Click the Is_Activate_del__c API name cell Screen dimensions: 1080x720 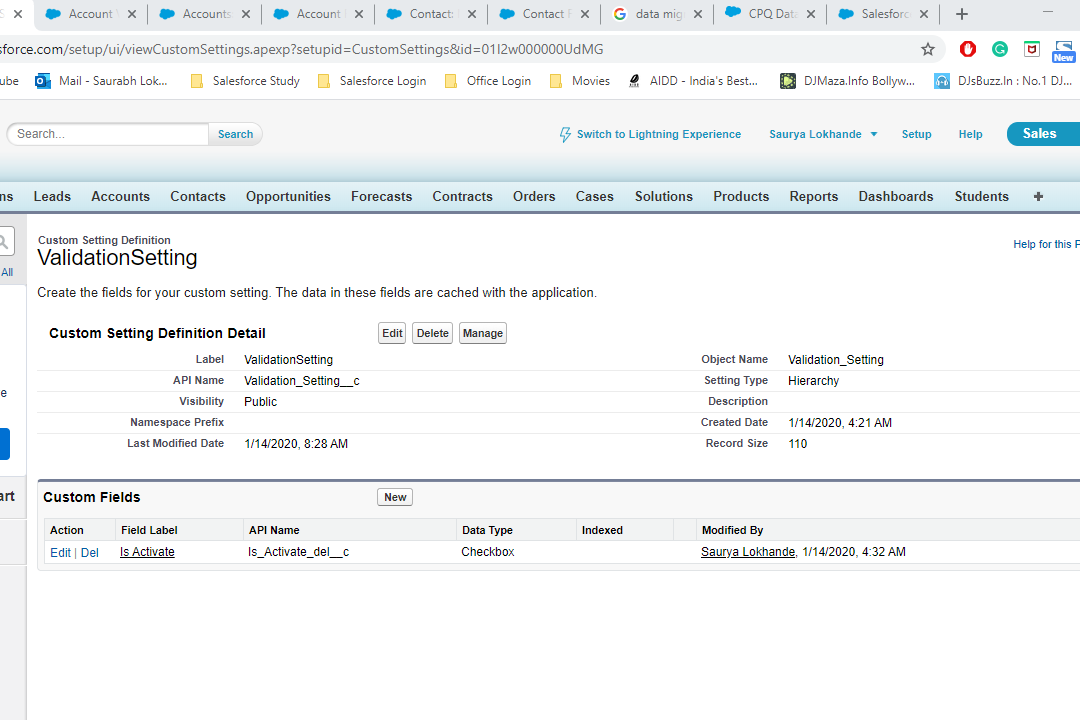298,552
